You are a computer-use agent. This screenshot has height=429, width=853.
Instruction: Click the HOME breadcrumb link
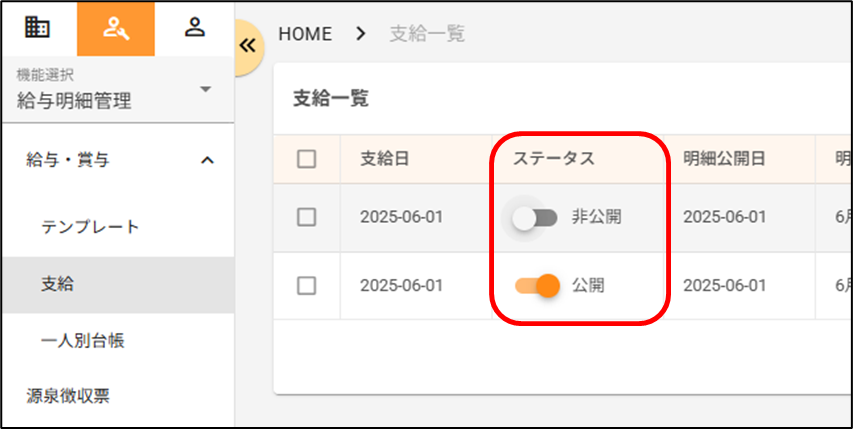coord(305,34)
